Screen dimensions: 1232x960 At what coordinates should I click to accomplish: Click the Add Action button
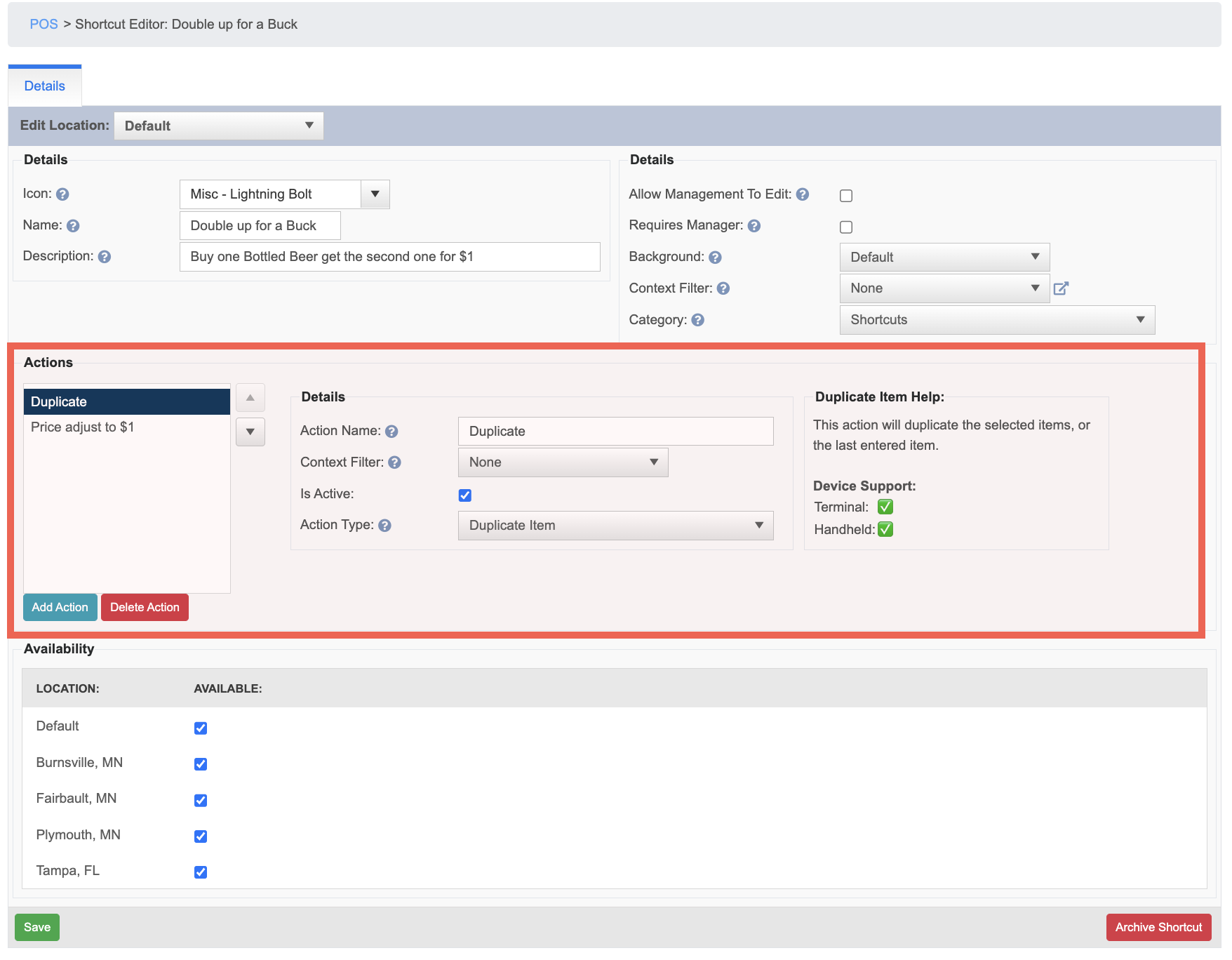pos(60,608)
